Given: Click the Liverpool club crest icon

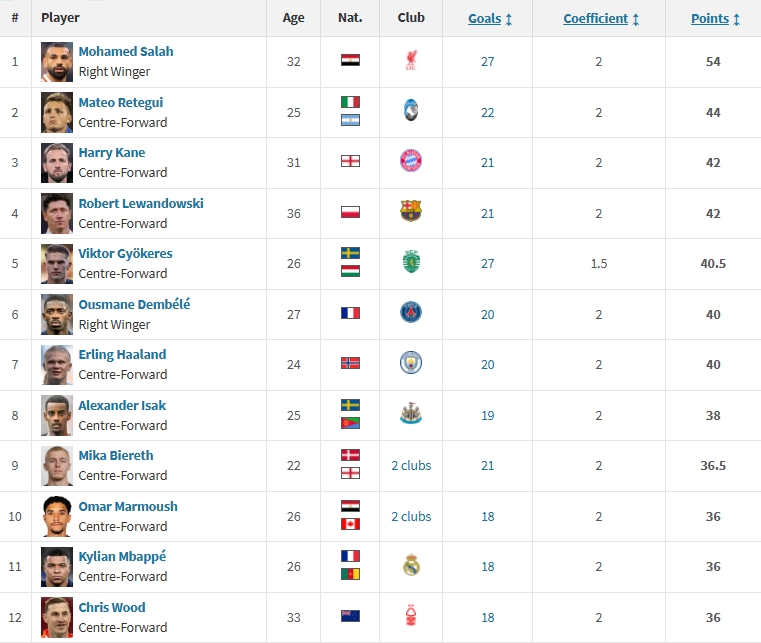Looking at the screenshot, I should pos(411,61).
